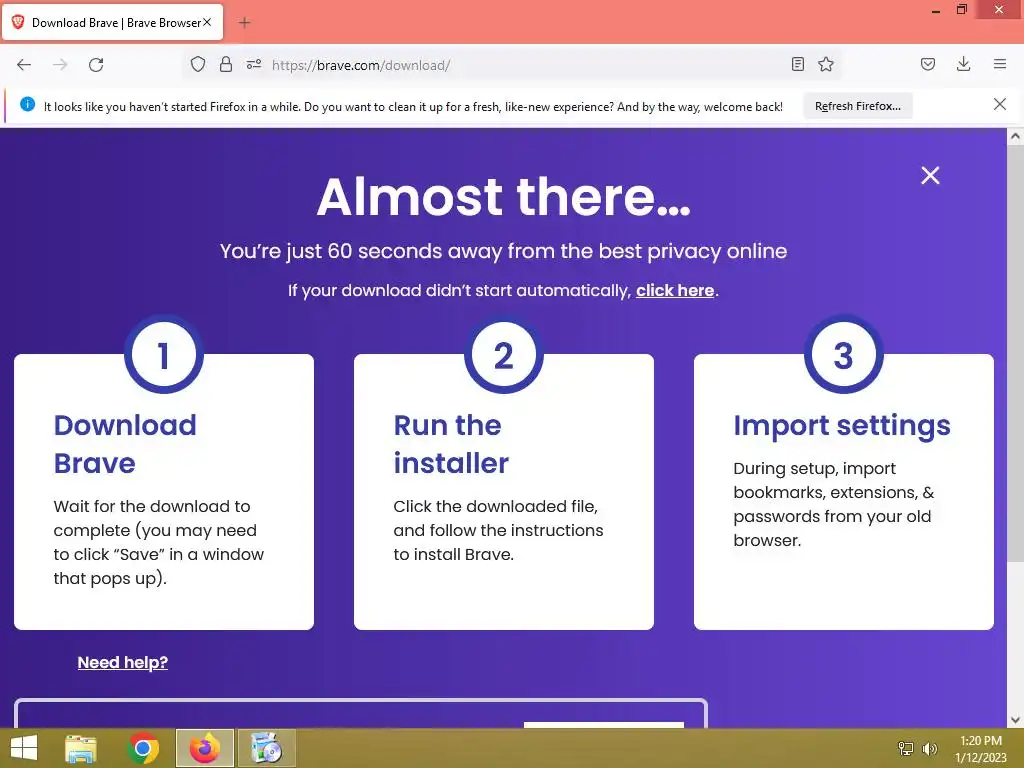This screenshot has height=768, width=1024.
Task: Click the '60 seconds away' subtitle text
Action: (x=504, y=251)
